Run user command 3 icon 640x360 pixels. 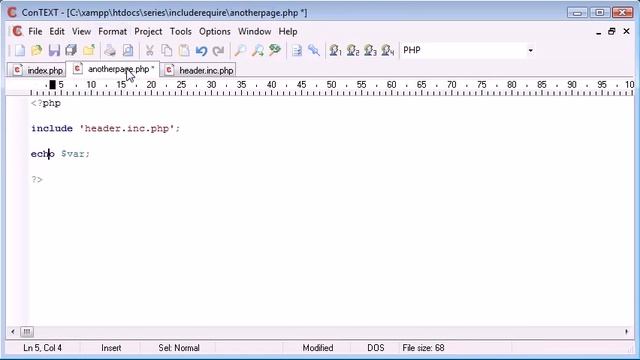[370, 50]
